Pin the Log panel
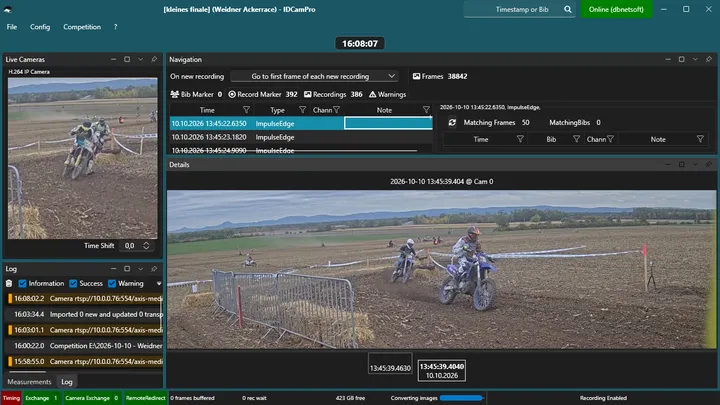The width and height of the screenshot is (720, 405). click(x=154, y=269)
